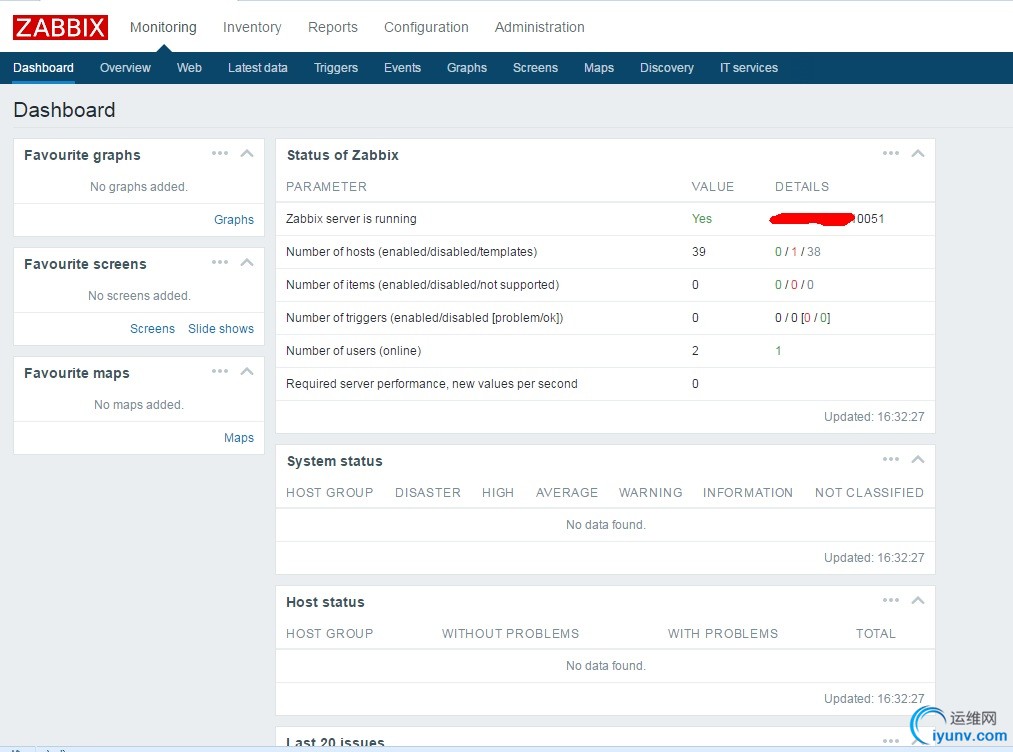Screen dimensions: 1013x752
Task: Collapse the Favourite graphs widget
Action: [x=247, y=153]
